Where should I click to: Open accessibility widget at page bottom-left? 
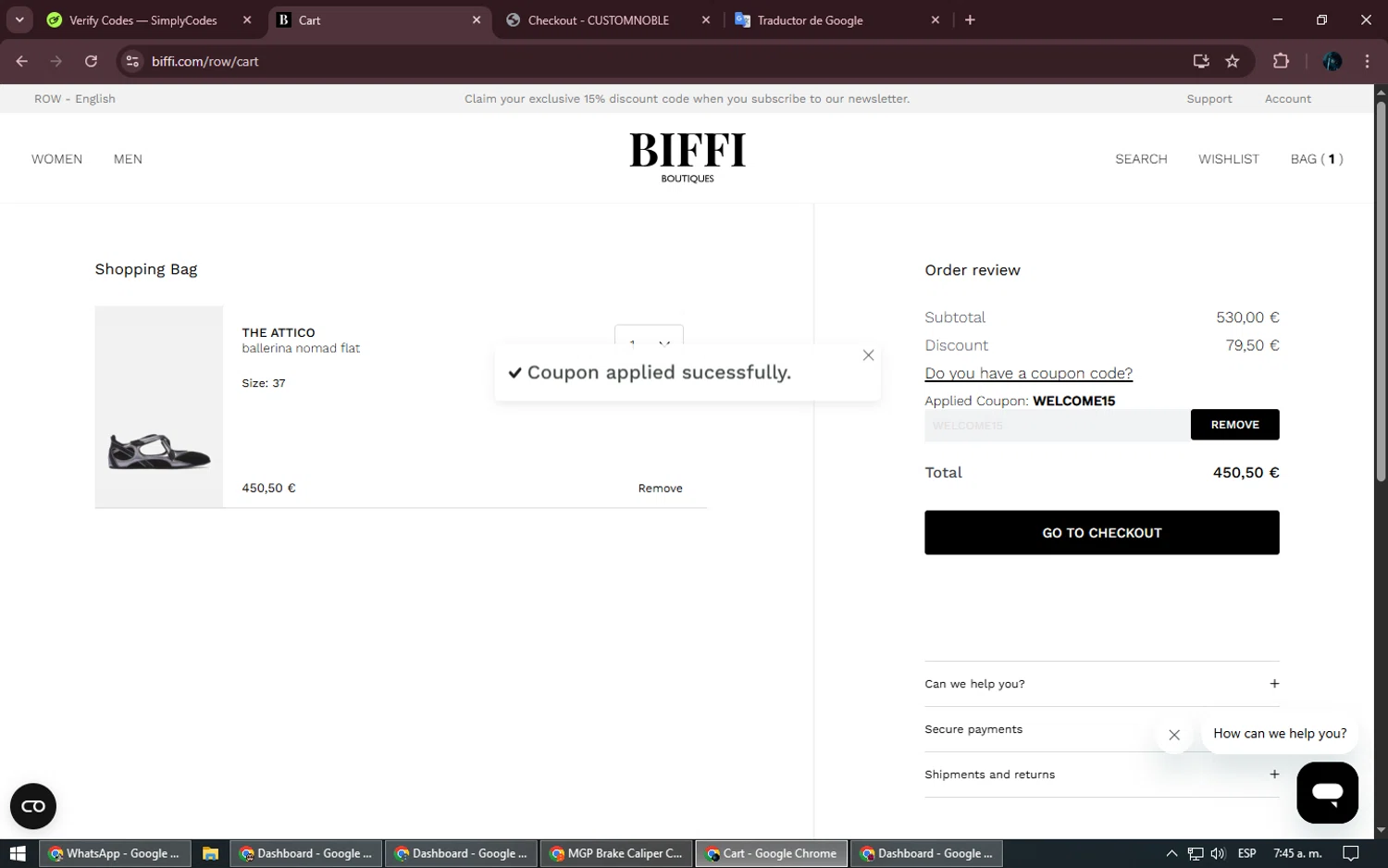click(x=33, y=806)
